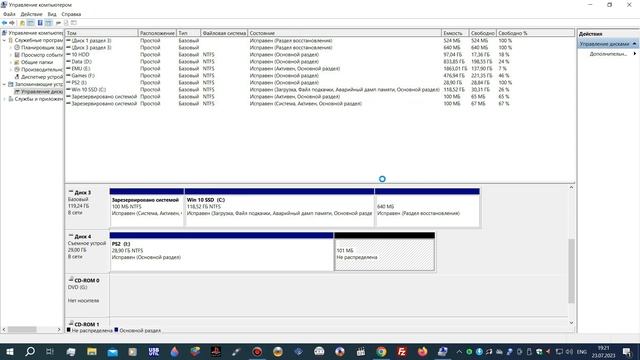
Task: Expand the Просмотр событий node arrow
Action: click(11, 55)
